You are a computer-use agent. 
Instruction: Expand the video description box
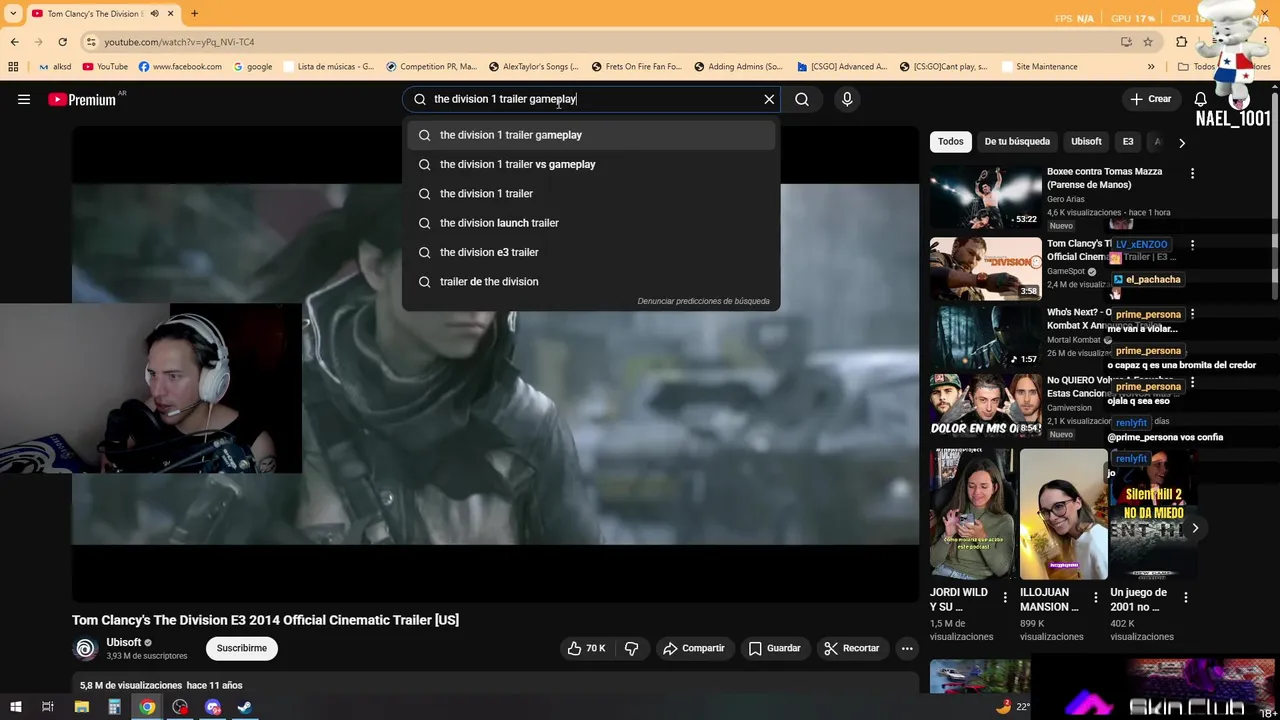click(495, 684)
